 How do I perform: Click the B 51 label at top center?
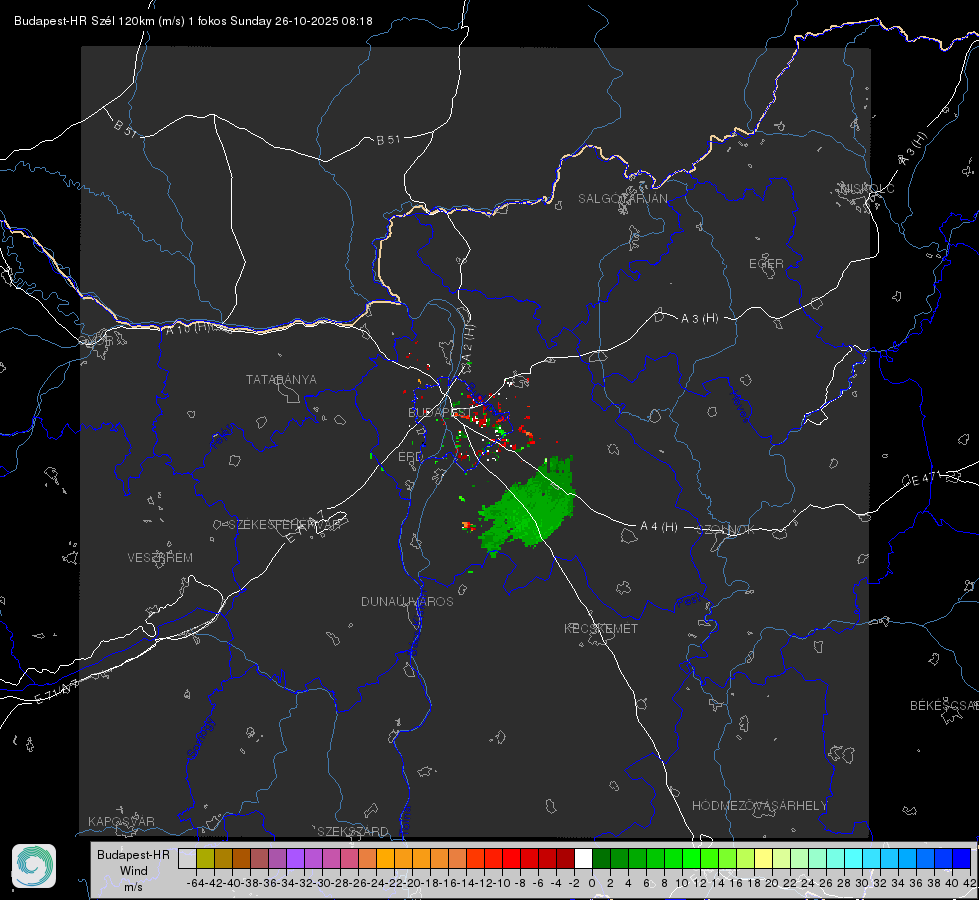[388, 140]
